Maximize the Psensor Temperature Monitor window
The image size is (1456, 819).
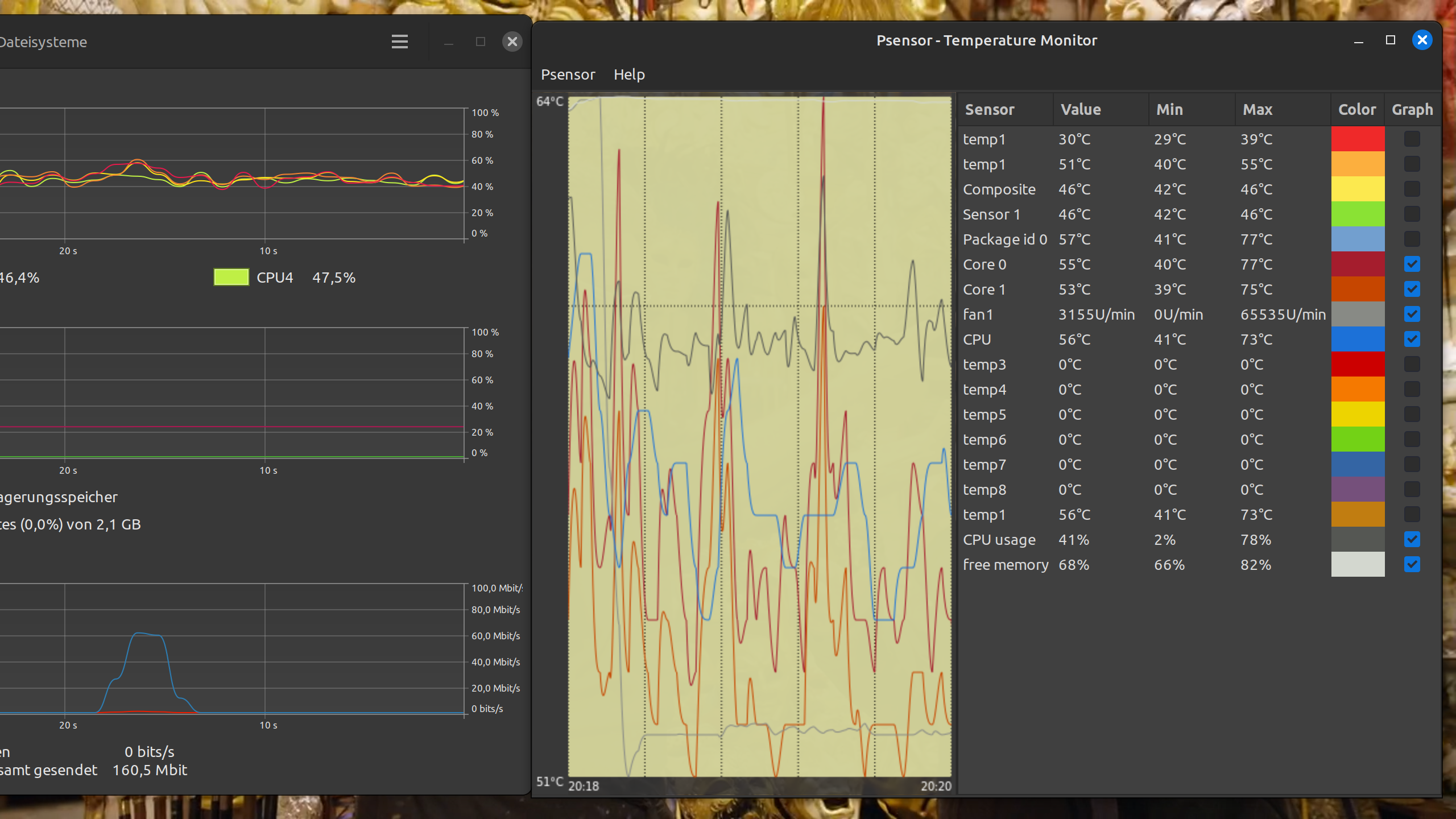point(1391,40)
